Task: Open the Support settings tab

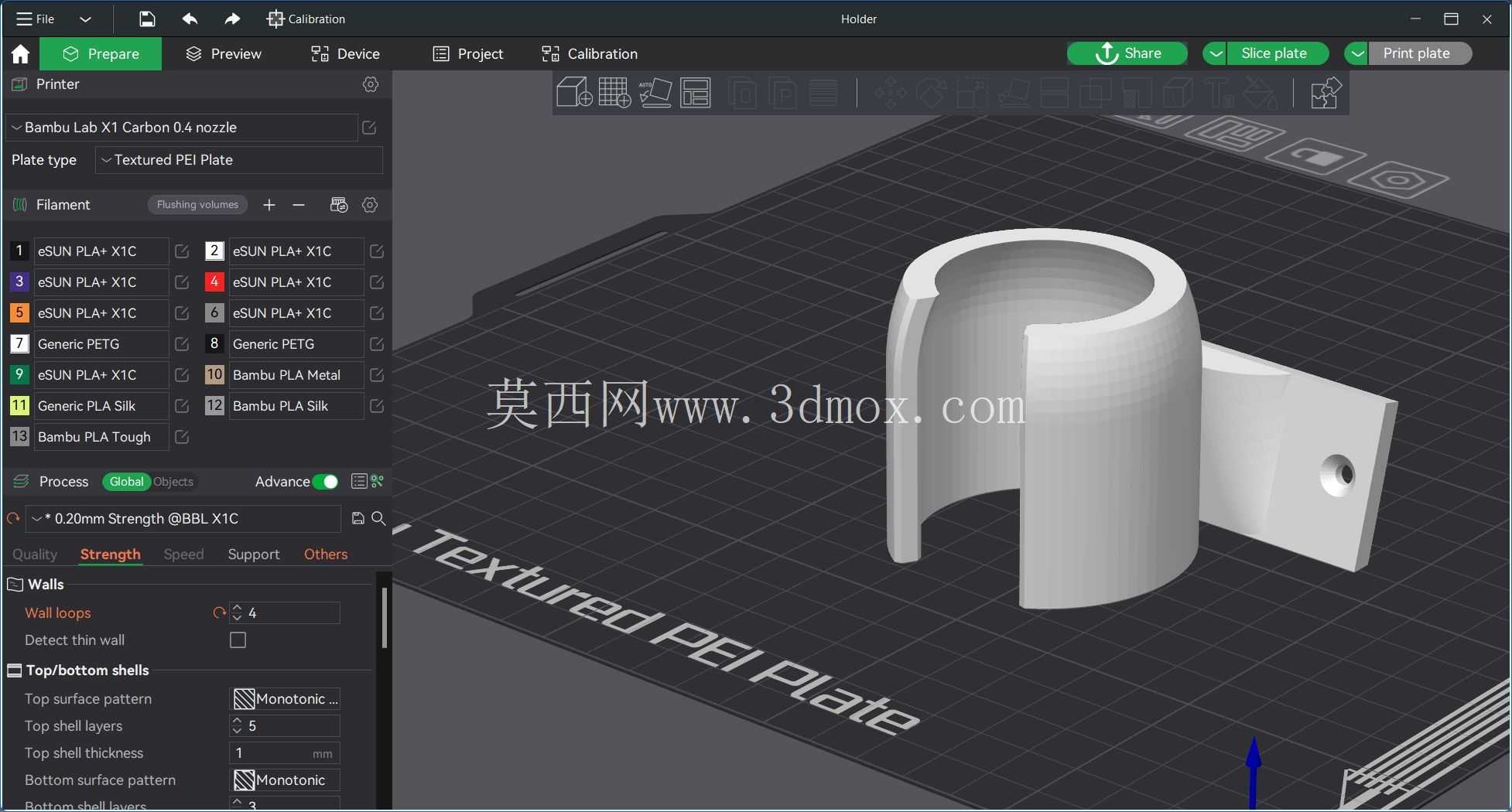Action: click(254, 554)
